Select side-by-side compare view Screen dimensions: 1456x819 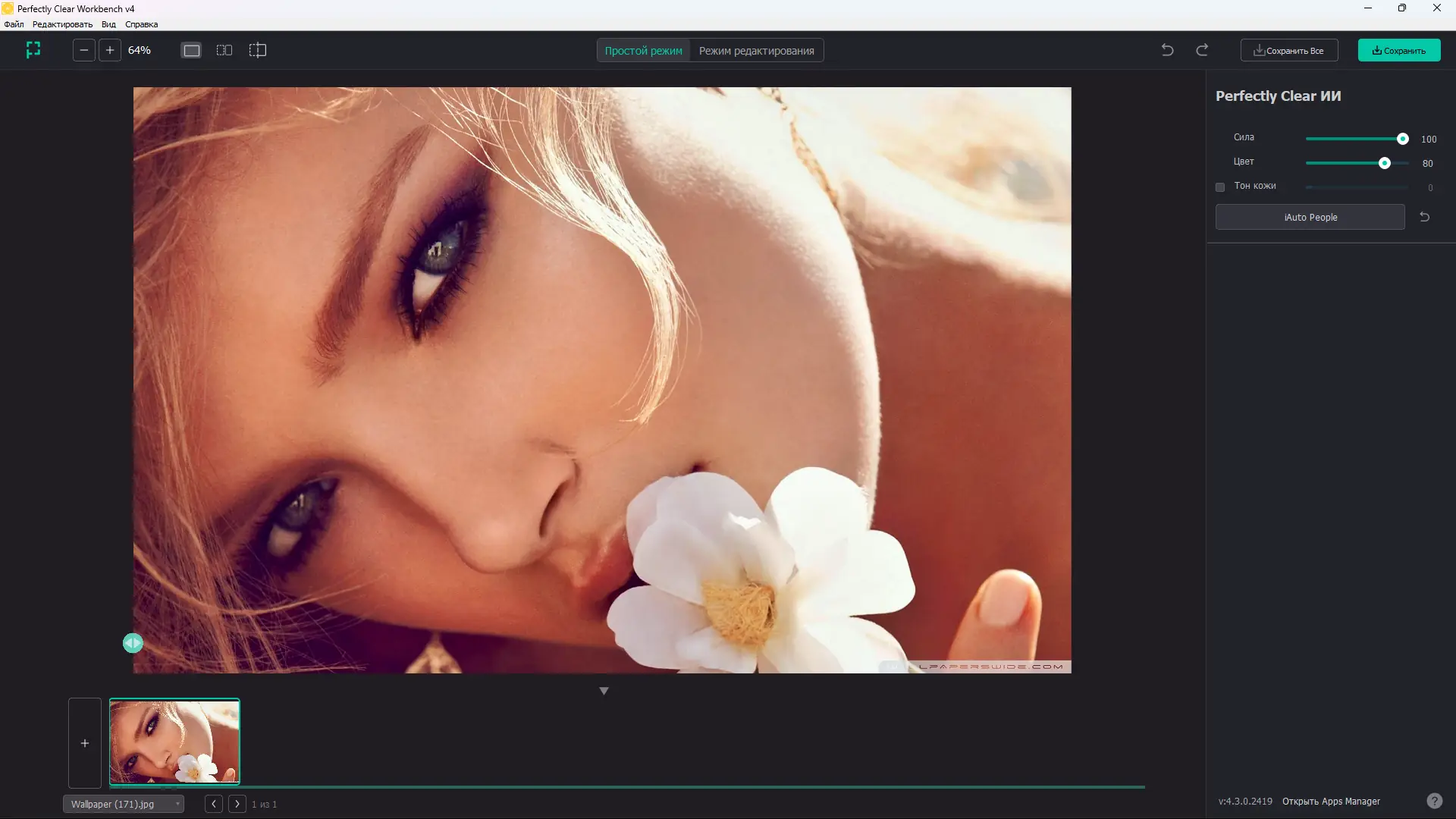(224, 50)
